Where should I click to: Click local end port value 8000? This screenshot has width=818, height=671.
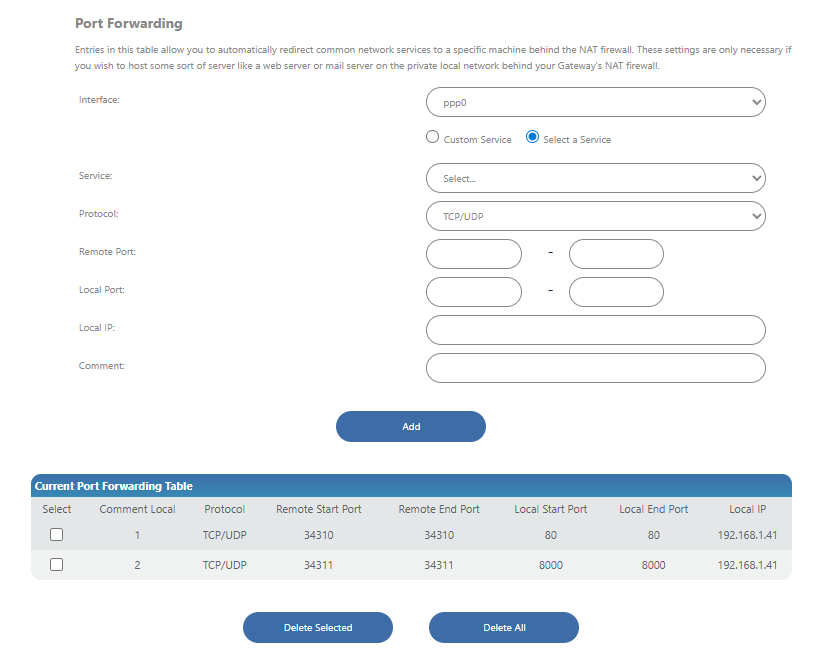pos(654,565)
